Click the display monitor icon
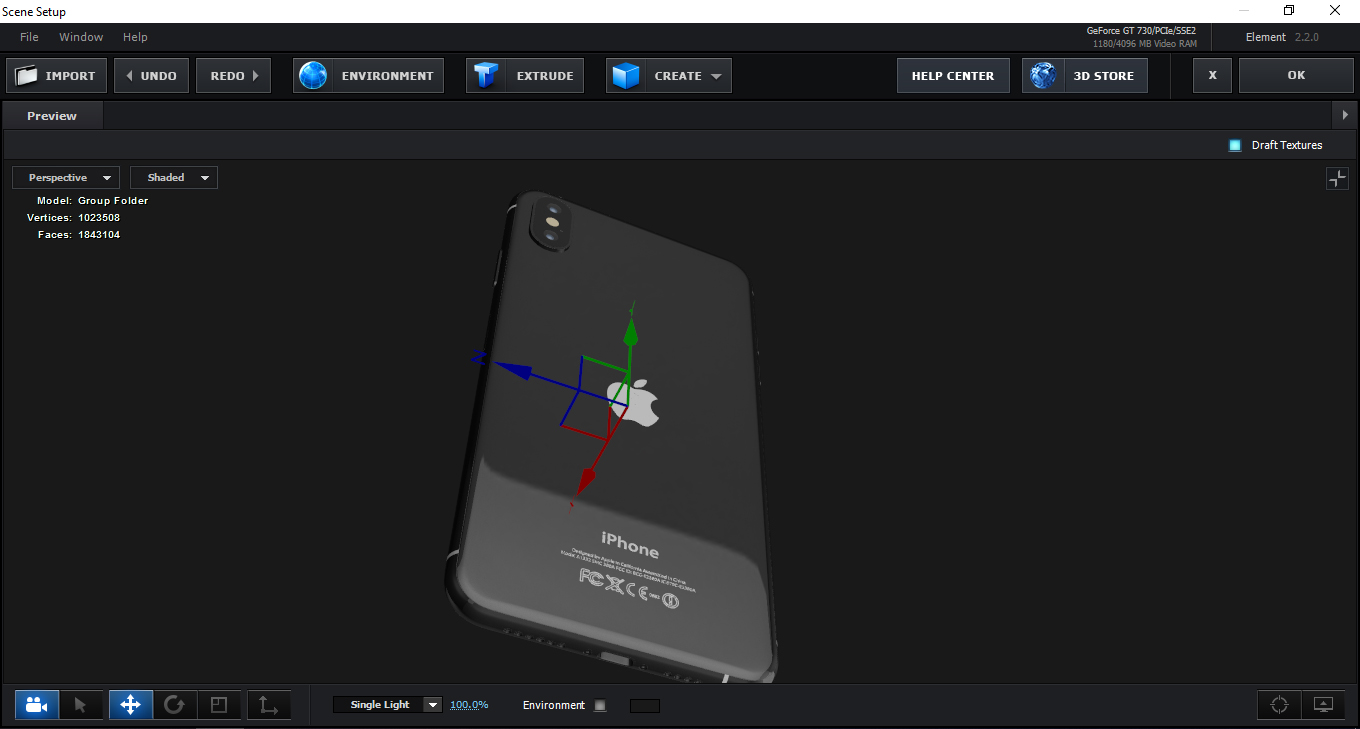Viewport: 1360px width, 729px height. pos(1324,705)
